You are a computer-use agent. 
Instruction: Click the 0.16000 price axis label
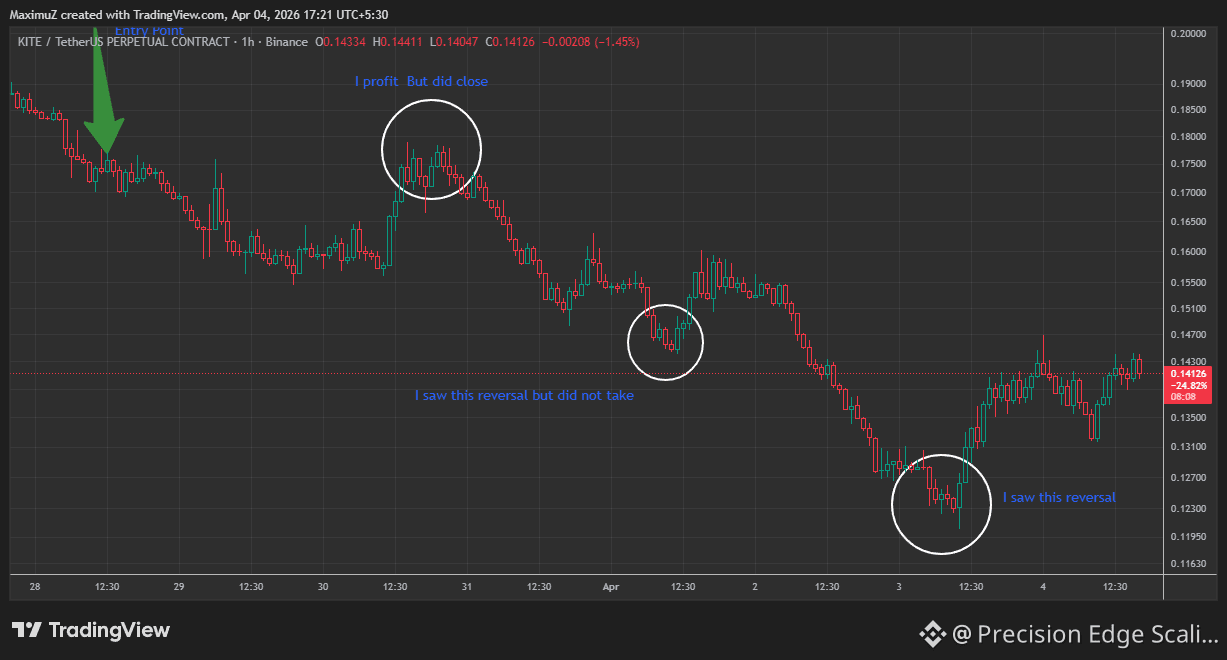pos(1187,252)
